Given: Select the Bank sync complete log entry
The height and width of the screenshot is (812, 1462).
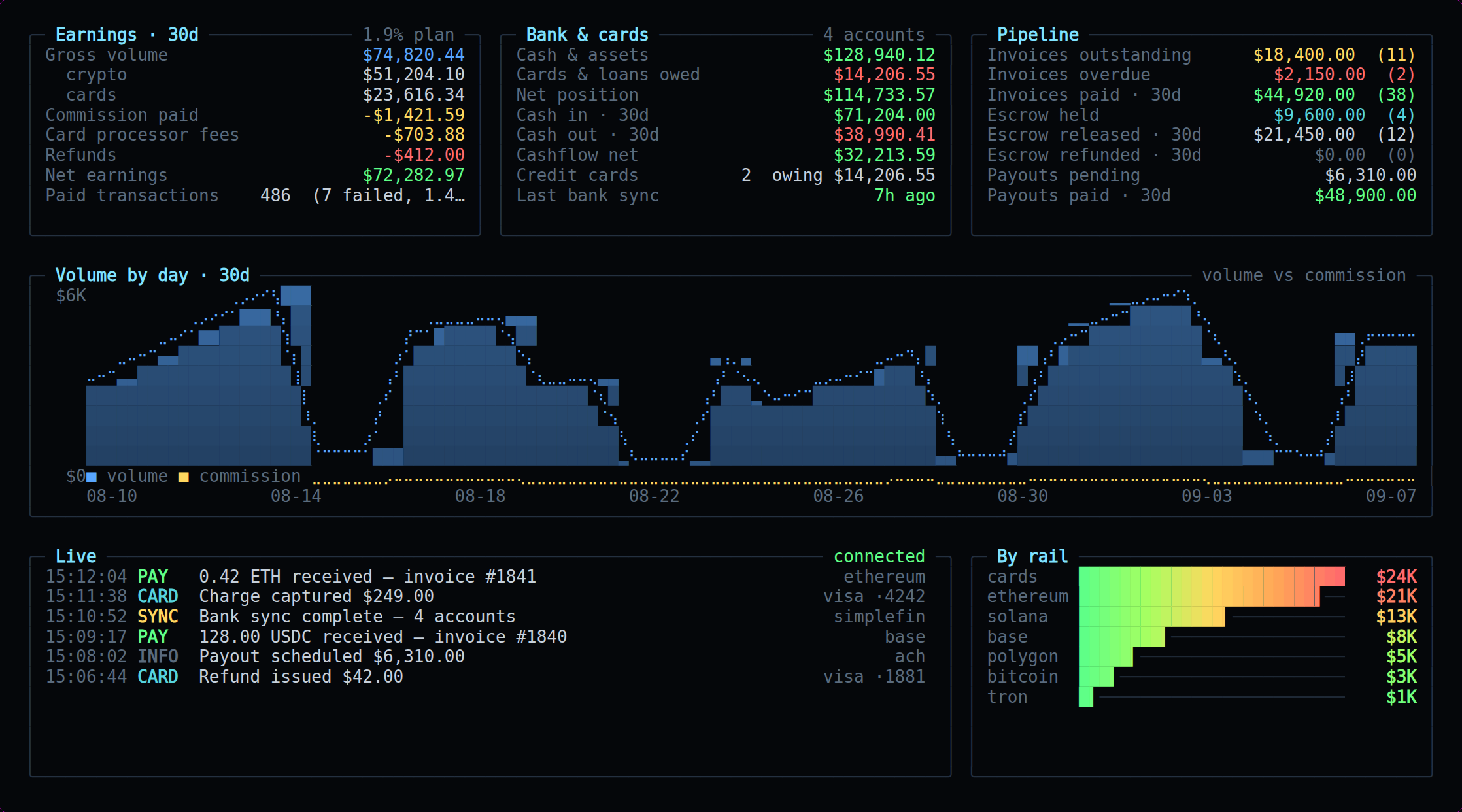Looking at the screenshot, I should tap(485, 617).
